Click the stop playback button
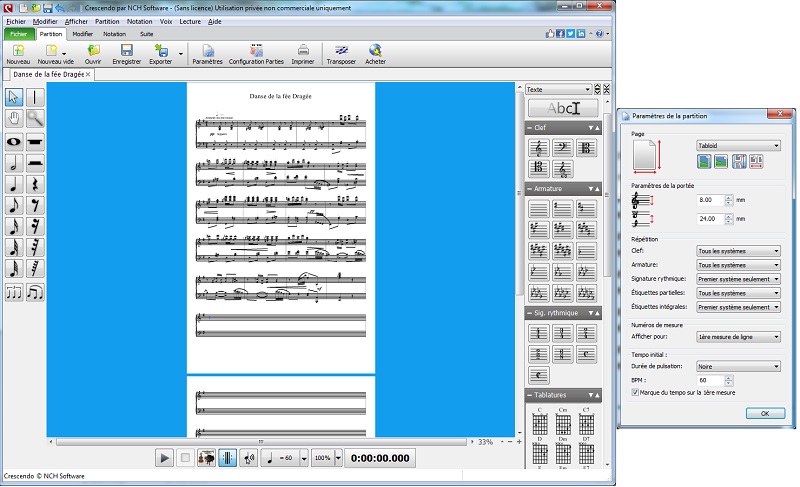 click(185, 458)
